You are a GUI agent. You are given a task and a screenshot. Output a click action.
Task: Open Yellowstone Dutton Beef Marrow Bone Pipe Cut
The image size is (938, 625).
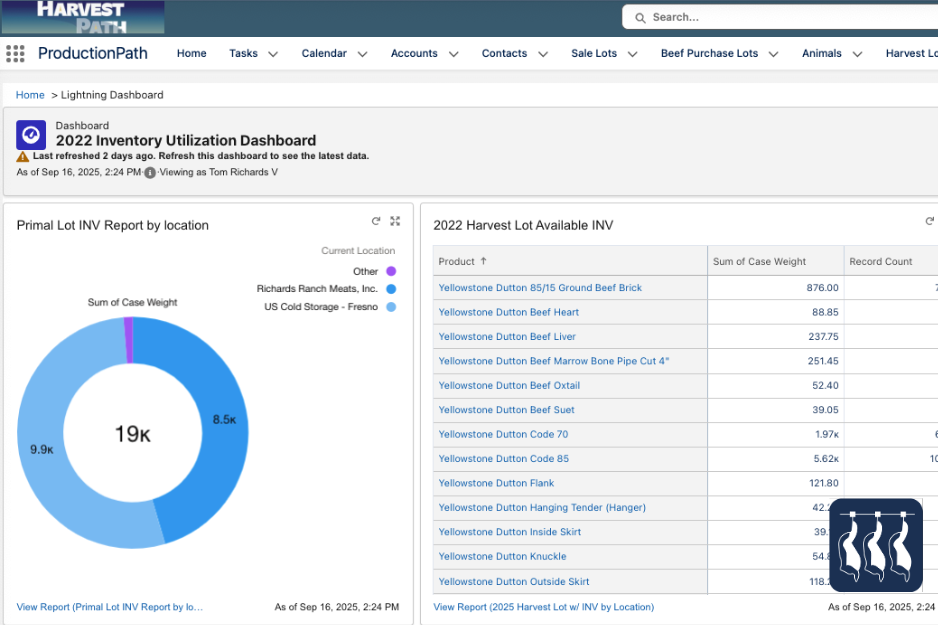point(554,361)
